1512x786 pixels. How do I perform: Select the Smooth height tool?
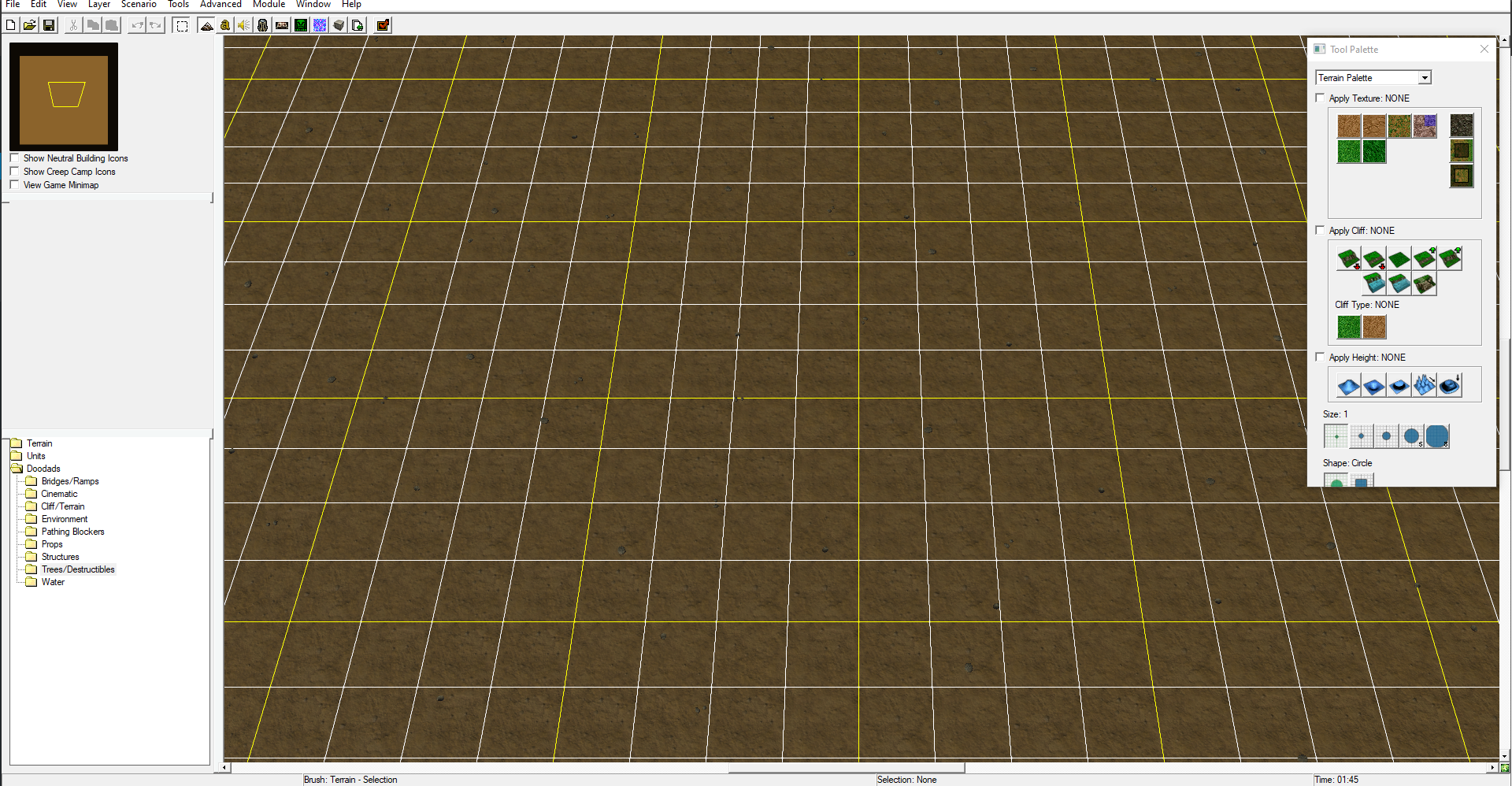tap(1450, 385)
